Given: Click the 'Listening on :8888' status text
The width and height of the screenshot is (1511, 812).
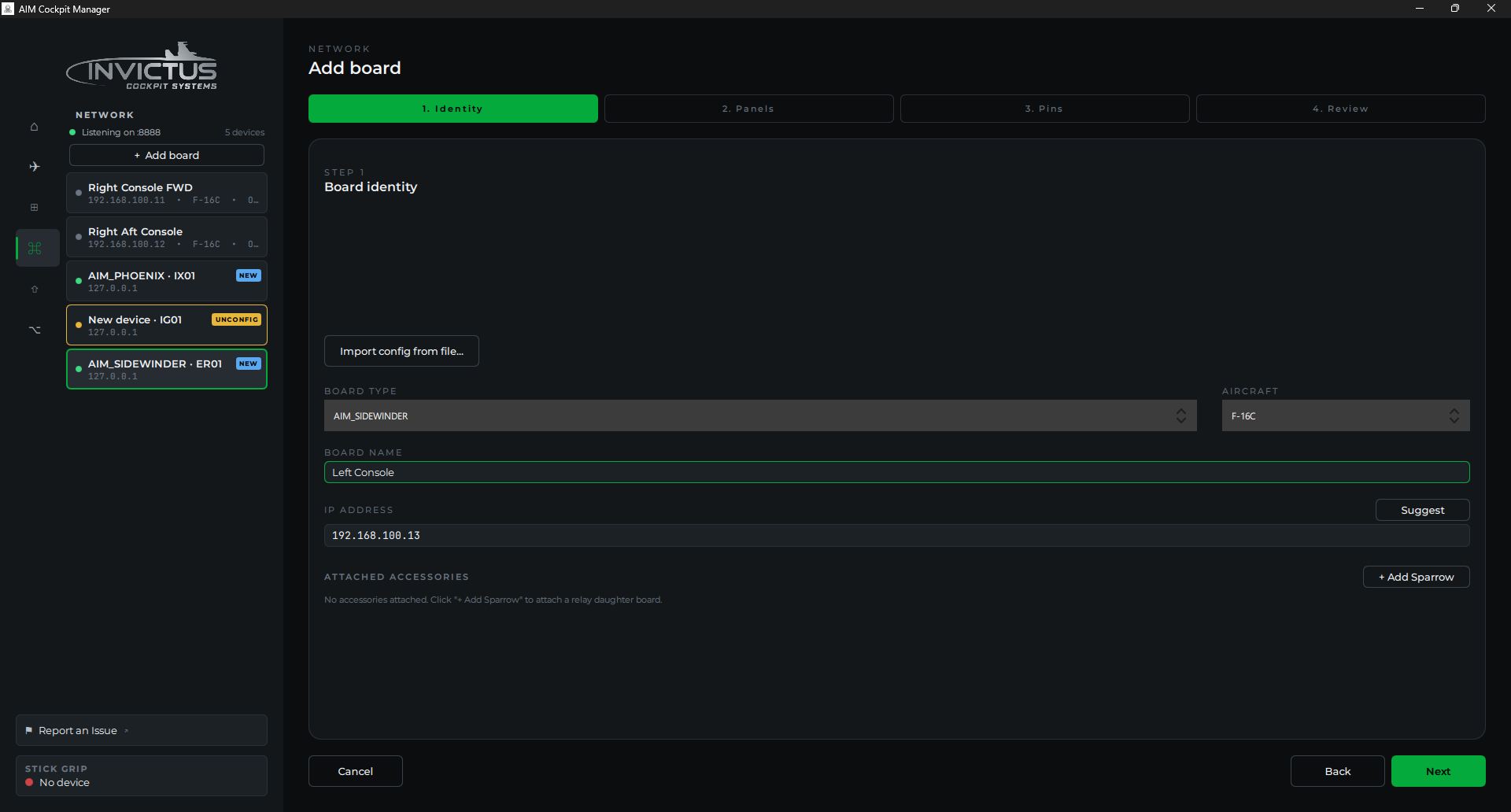Looking at the screenshot, I should [x=121, y=132].
